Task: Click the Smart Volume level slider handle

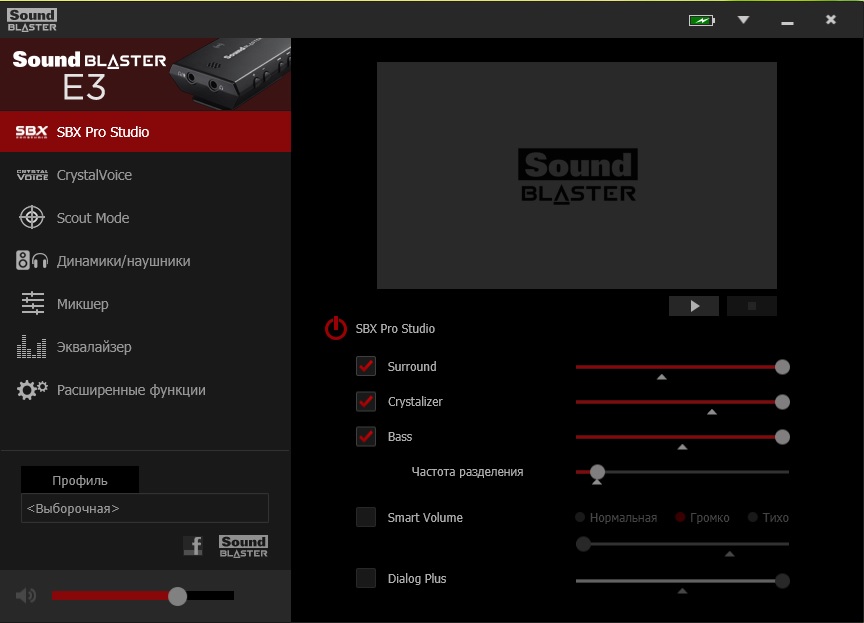Action: click(x=584, y=544)
